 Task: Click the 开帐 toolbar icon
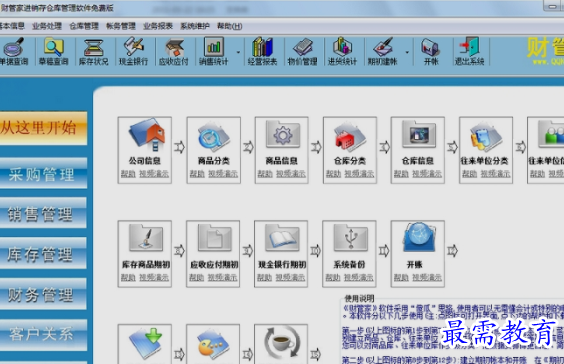pos(431,52)
